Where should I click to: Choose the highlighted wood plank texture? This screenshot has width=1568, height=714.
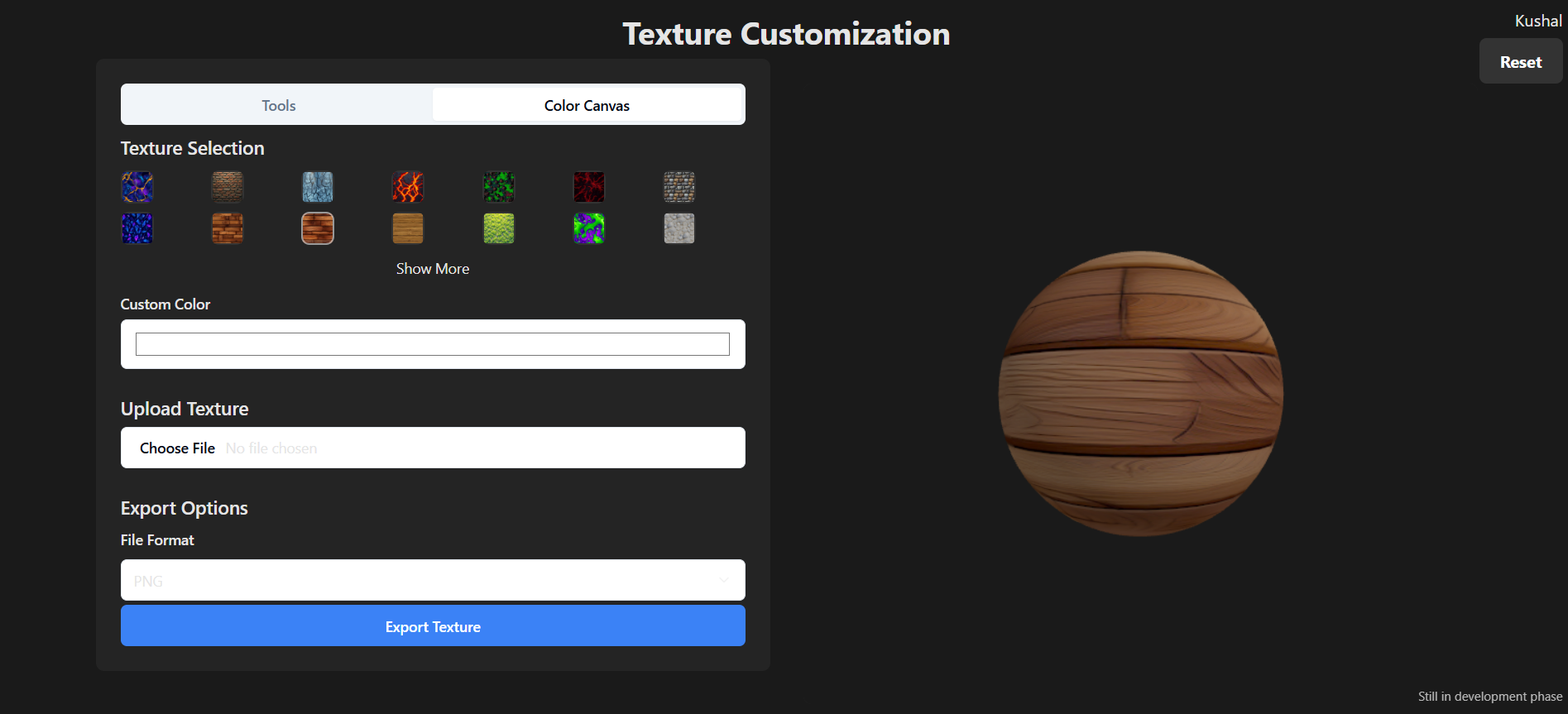[318, 228]
